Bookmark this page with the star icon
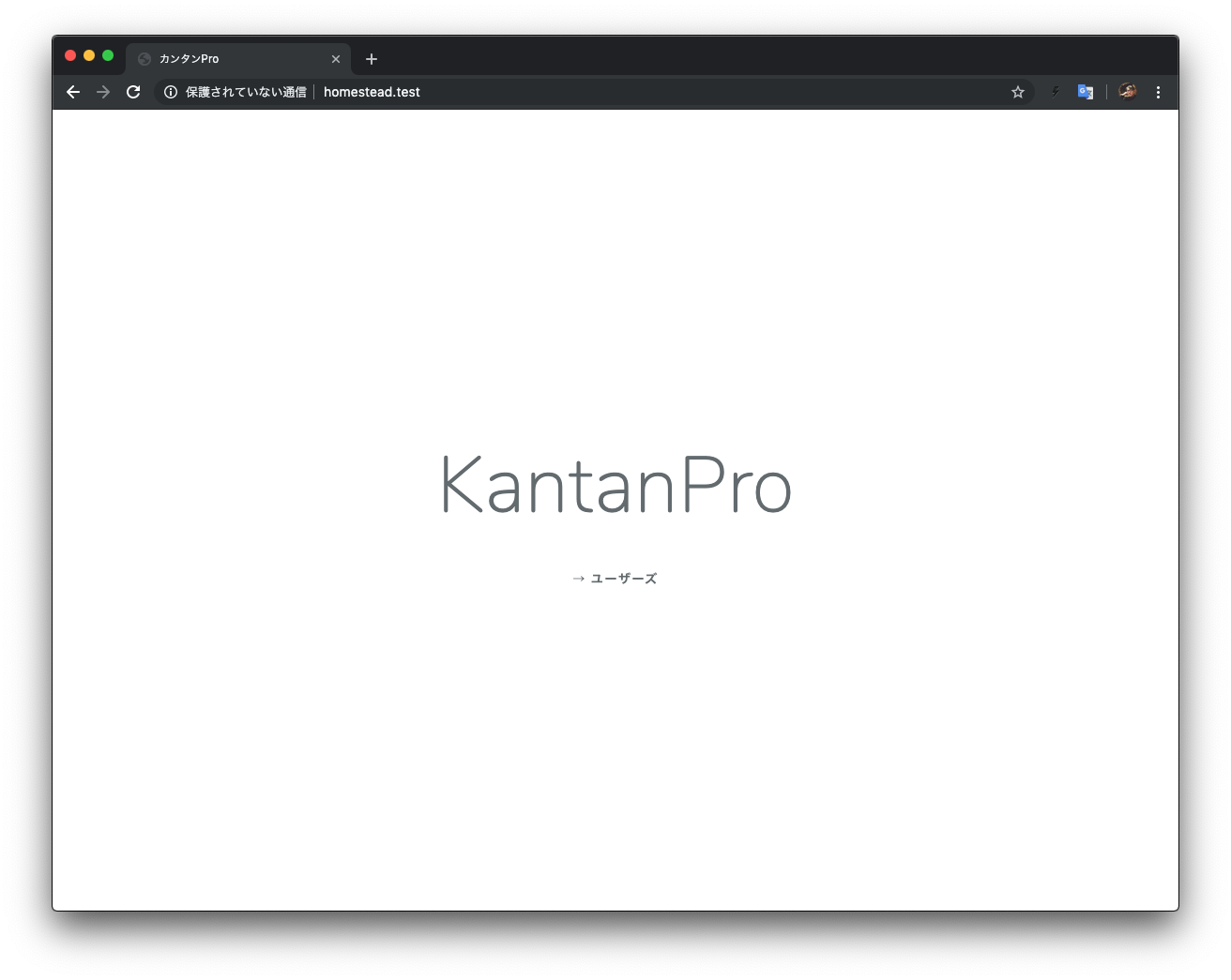 1018,92
